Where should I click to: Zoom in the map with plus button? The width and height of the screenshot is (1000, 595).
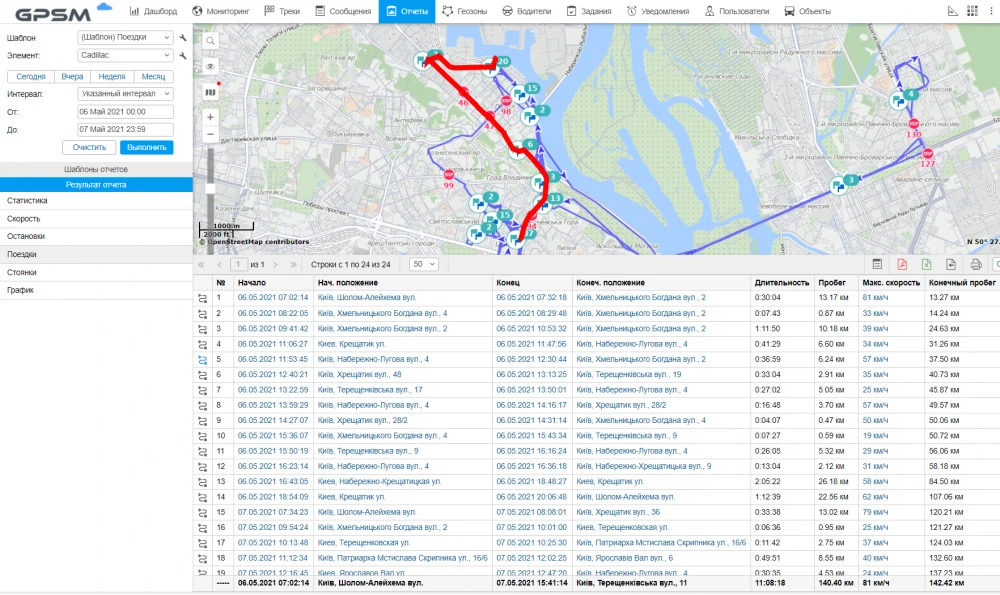[210, 116]
